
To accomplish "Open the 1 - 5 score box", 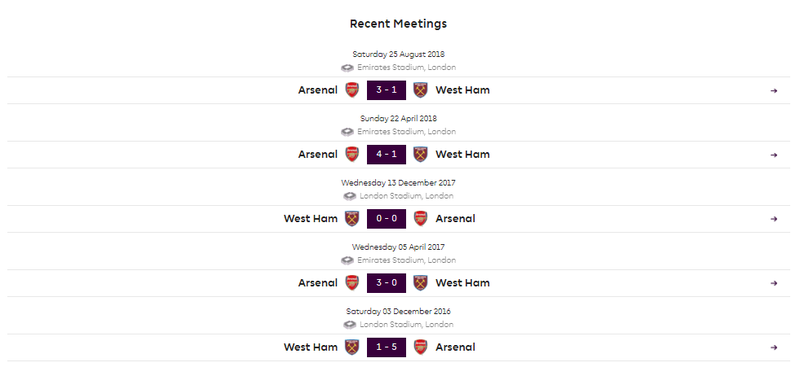I will pos(386,348).
